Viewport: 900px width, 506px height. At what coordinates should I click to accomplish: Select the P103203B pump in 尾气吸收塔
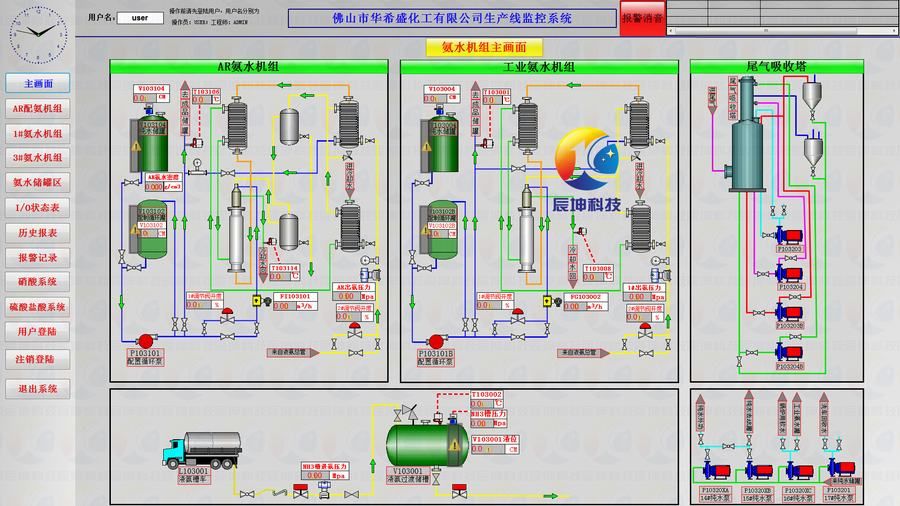click(x=789, y=313)
